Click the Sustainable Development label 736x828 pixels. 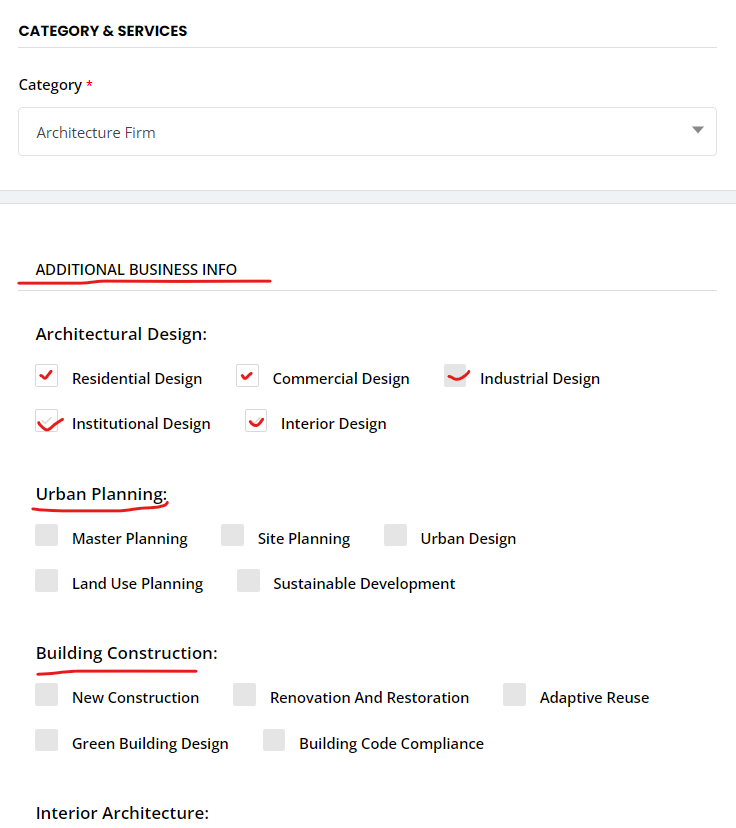click(x=364, y=584)
